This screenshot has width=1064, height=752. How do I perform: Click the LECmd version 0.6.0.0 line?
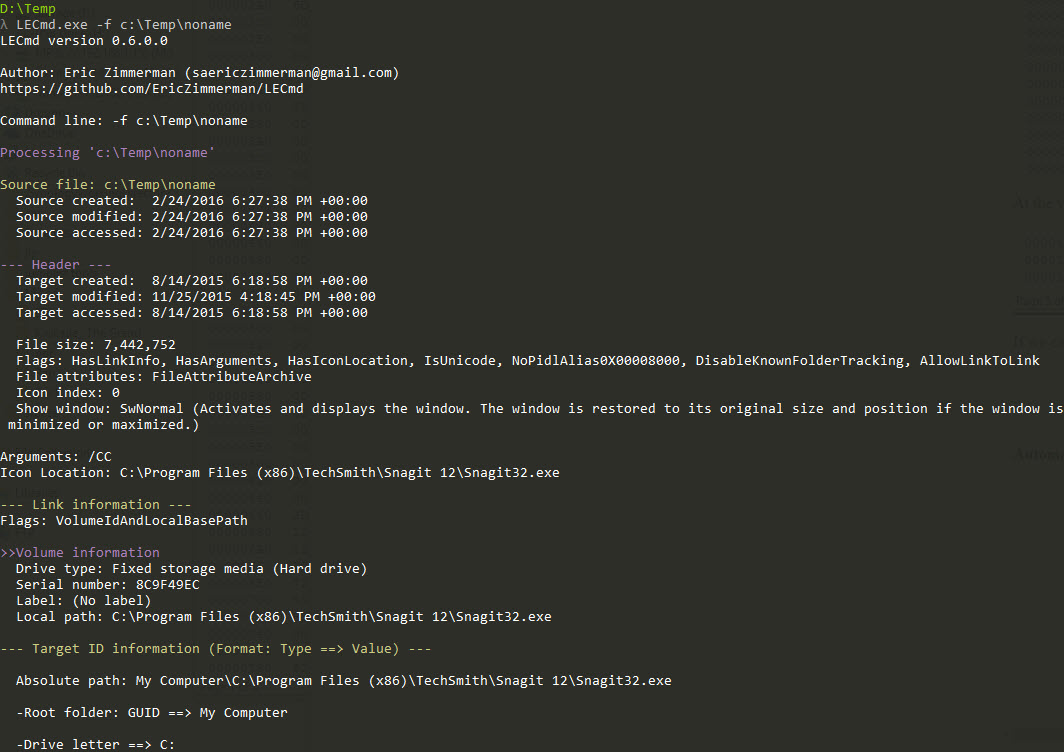coord(84,41)
